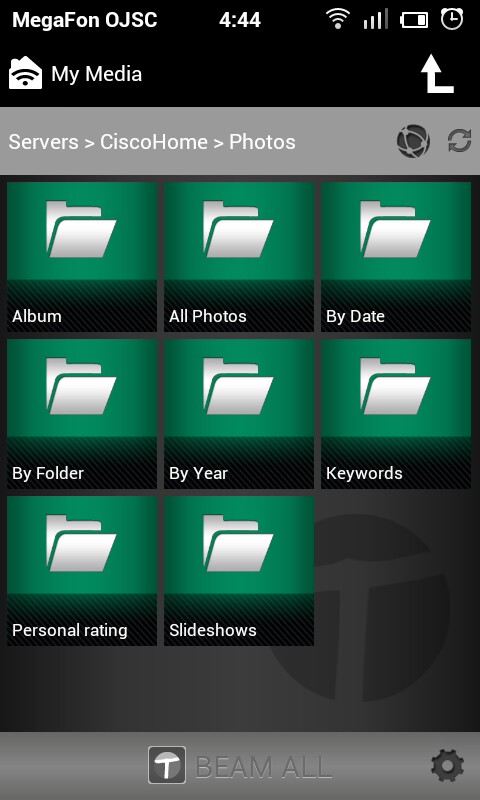Image resolution: width=480 pixels, height=800 pixels.
Task: Tap the alarm clock status icon
Action: (x=451, y=19)
